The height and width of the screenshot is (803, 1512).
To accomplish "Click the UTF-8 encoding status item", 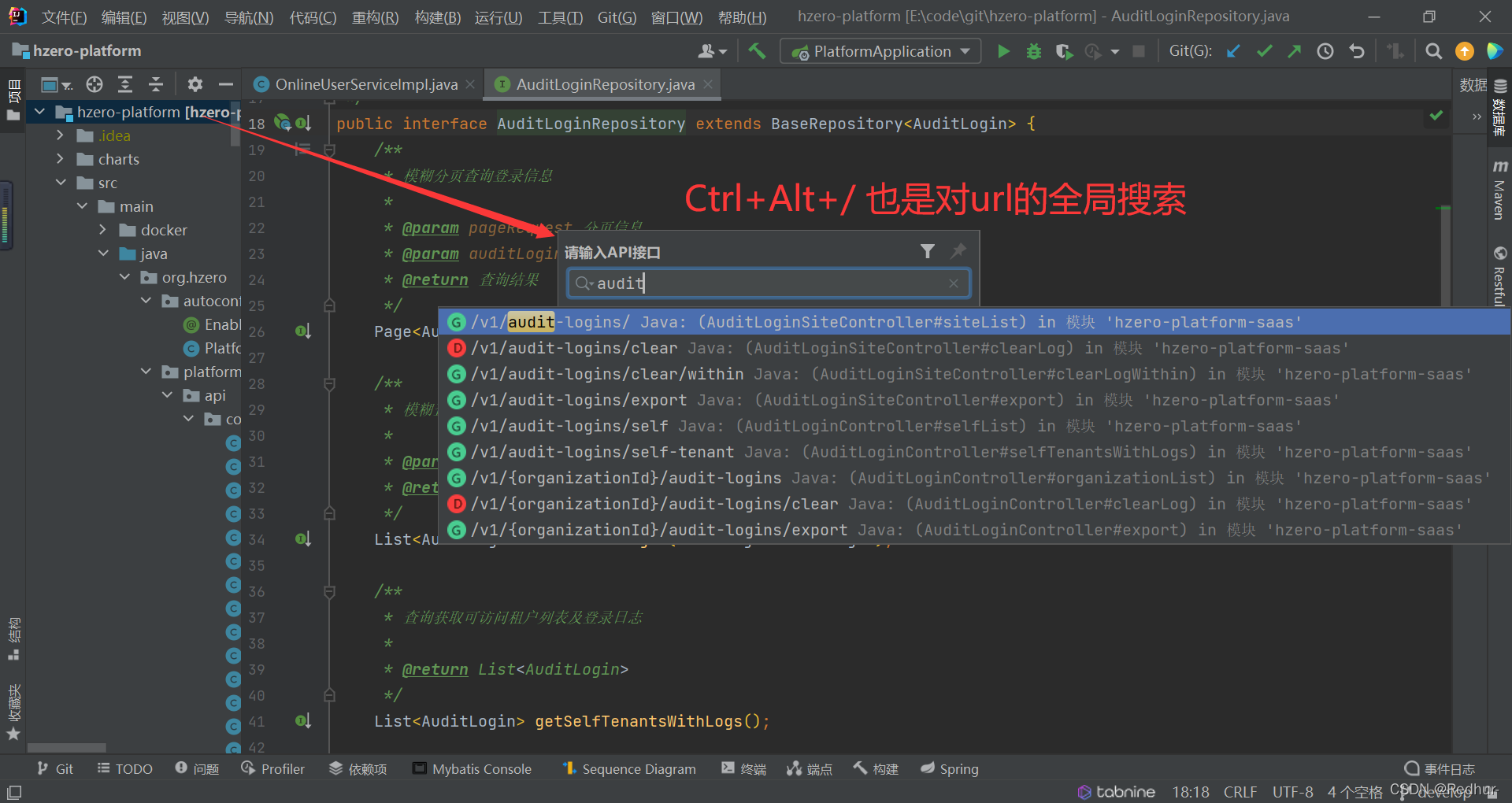I will tap(1293, 792).
